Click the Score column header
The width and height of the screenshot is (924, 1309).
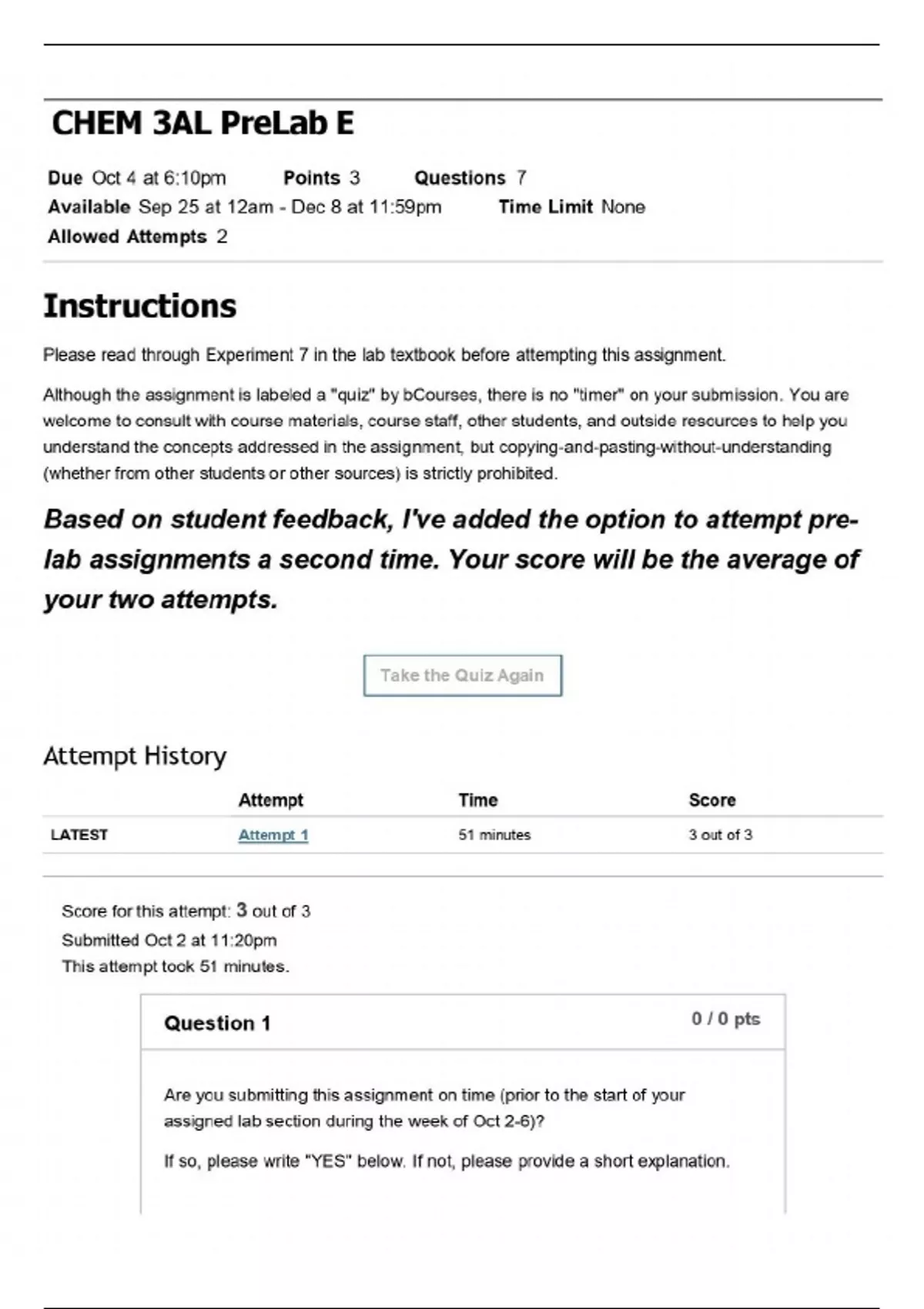[711, 801]
